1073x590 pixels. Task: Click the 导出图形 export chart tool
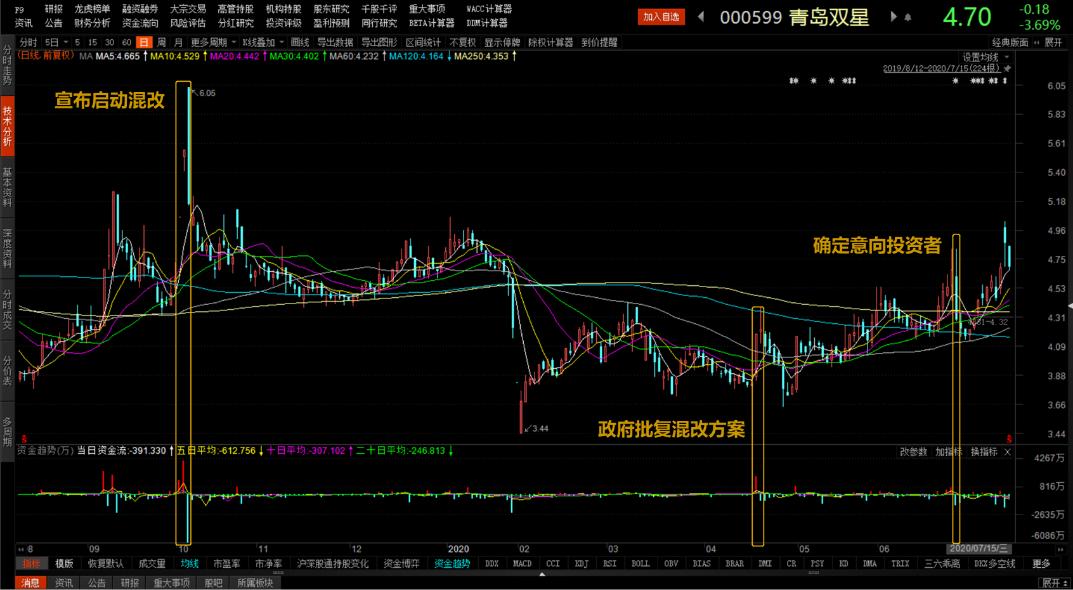tap(379, 42)
